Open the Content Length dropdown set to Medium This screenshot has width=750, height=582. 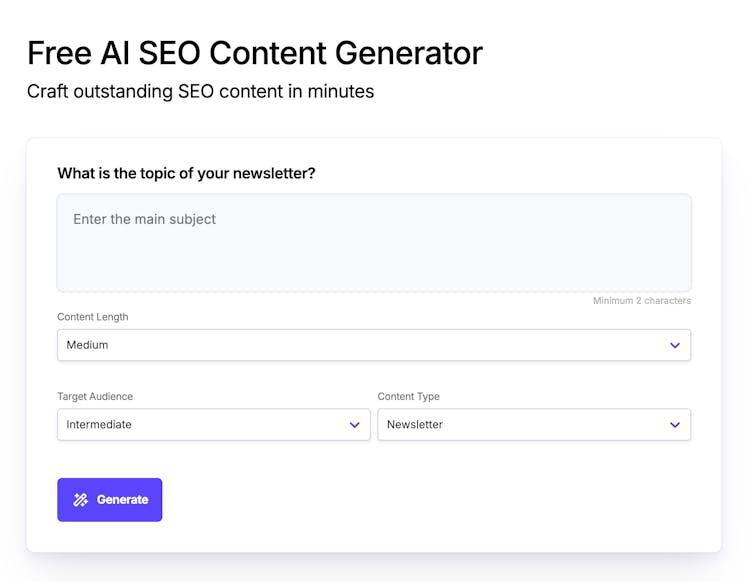(x=373, y=345)
